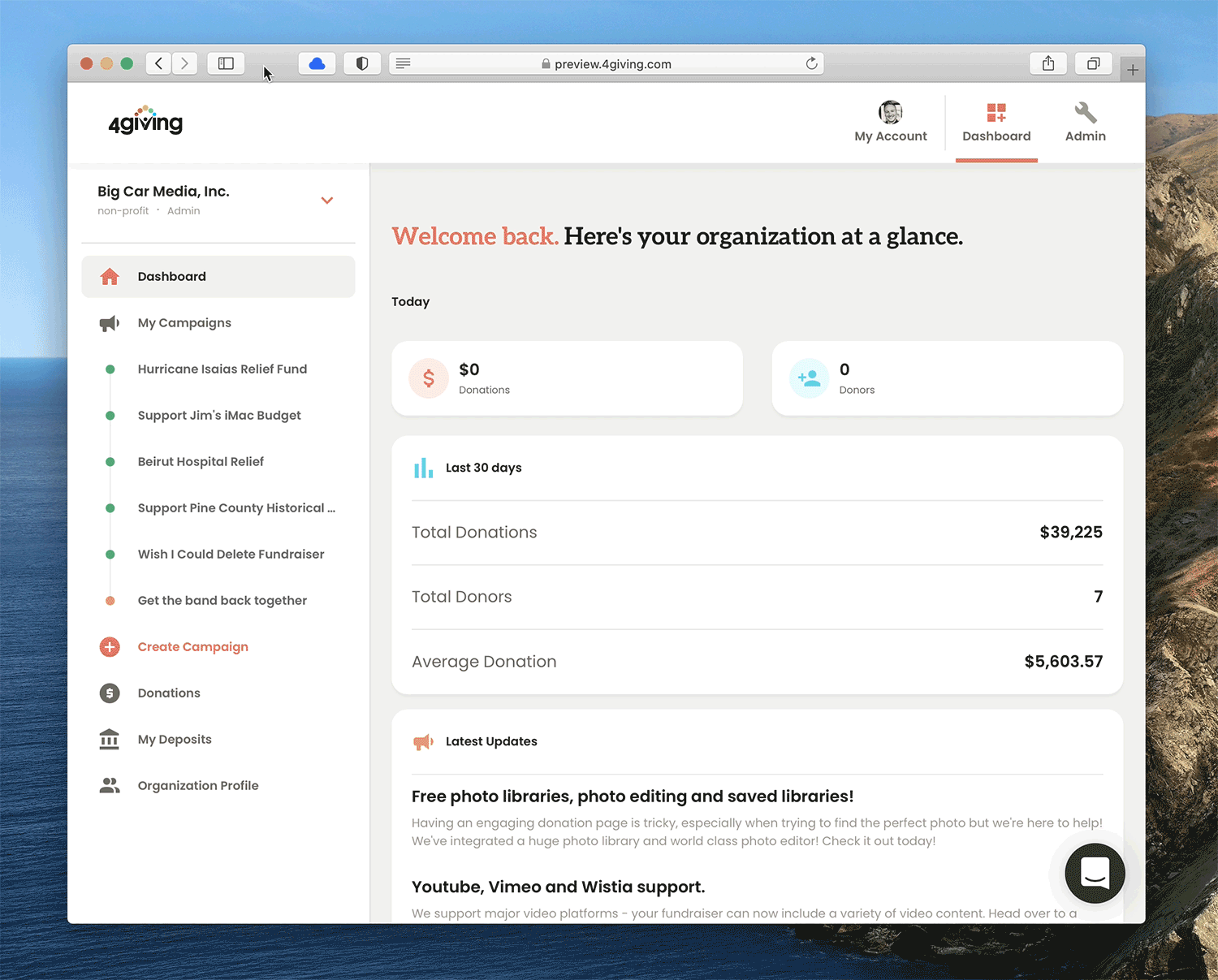Open Donations in sidebar

[x=169, y=693]
